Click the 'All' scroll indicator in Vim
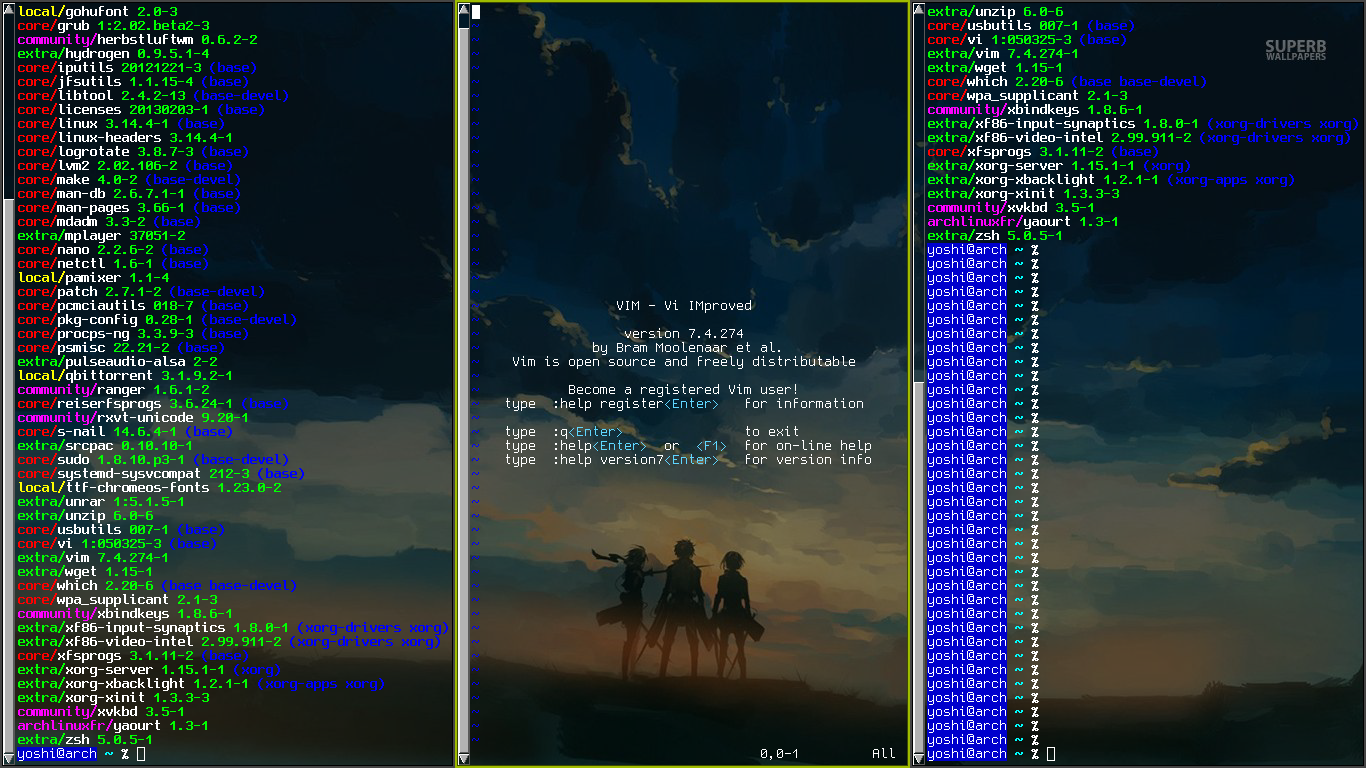The width and height of the screenshot is (1366, 768). click(x=883, y=753)
